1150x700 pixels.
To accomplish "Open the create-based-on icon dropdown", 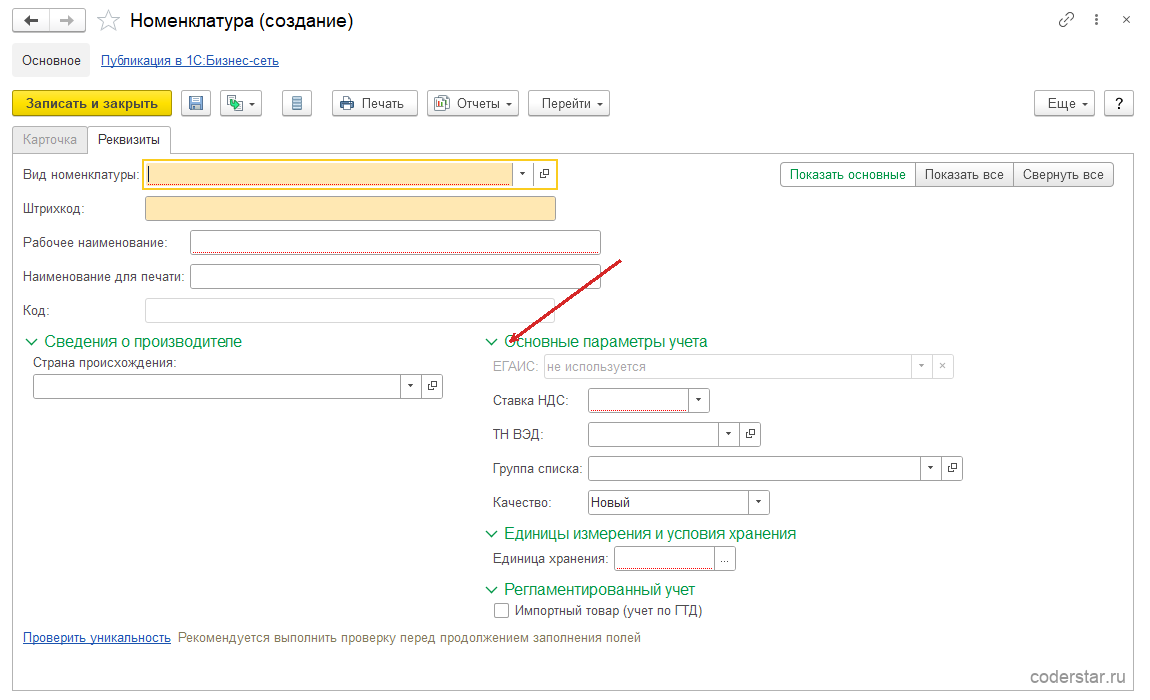I will pyautogui.click(x=241, y=103).
